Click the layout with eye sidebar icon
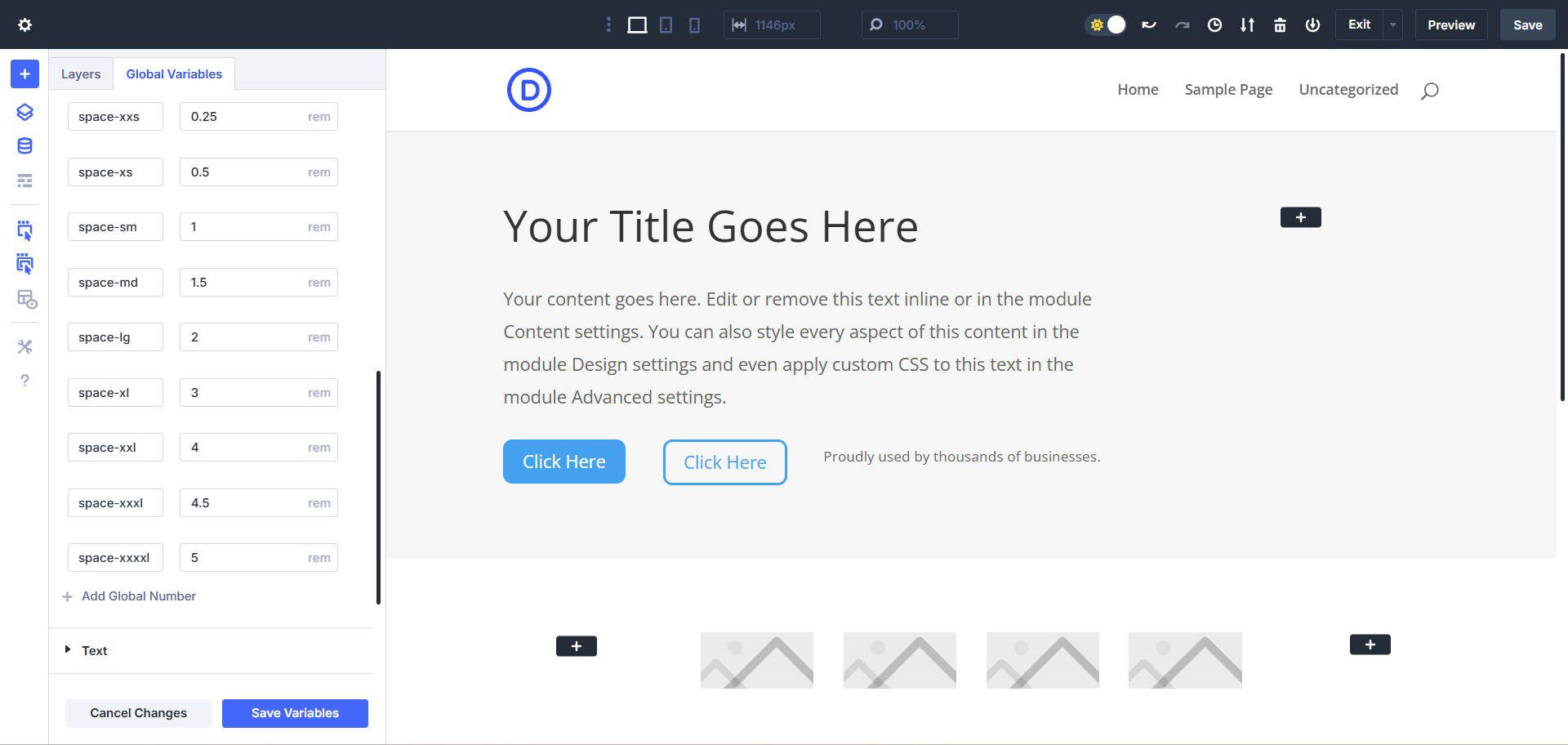Image resolution: width=1568 pixels, height=745 pixels. [27, 300]
